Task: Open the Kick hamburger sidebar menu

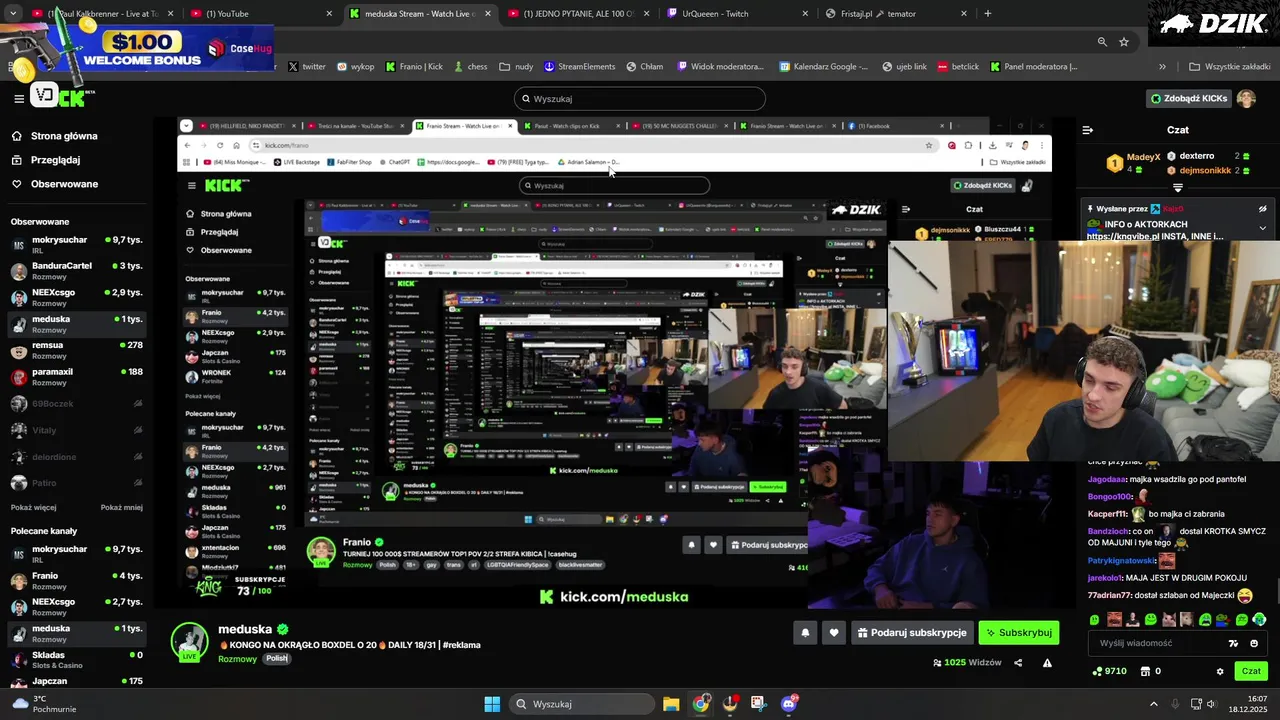Action: coord(19,98)
